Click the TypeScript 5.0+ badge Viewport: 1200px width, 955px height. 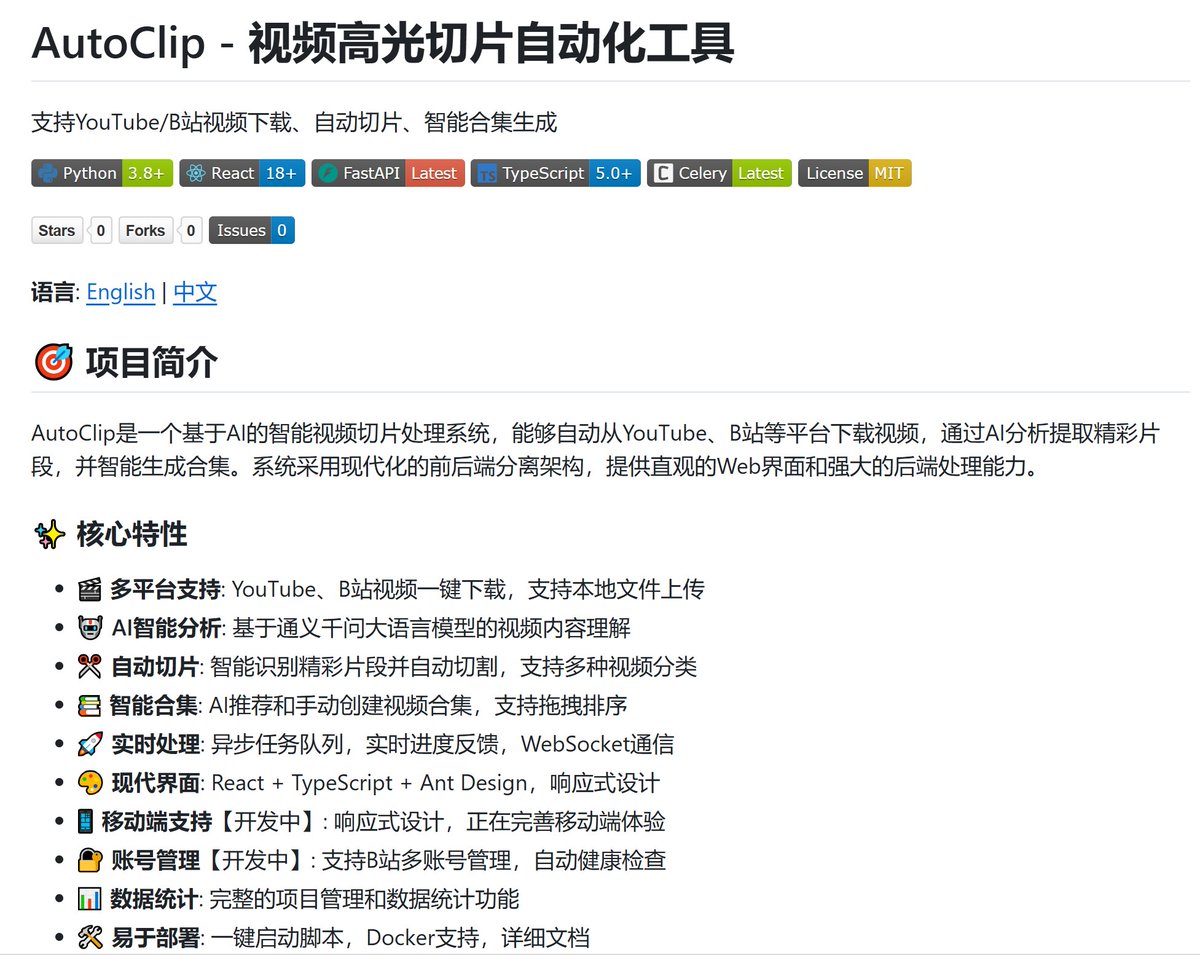coord(555,173)
